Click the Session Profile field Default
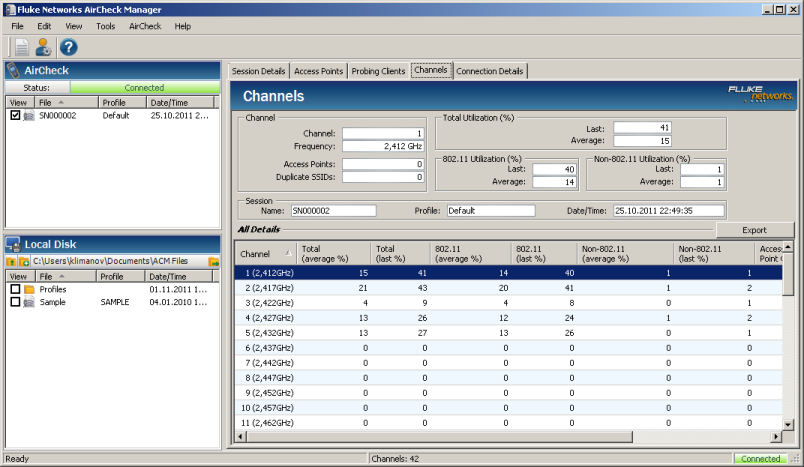The width and height of the screenshot is (804, 467). (x=491, y=211)
